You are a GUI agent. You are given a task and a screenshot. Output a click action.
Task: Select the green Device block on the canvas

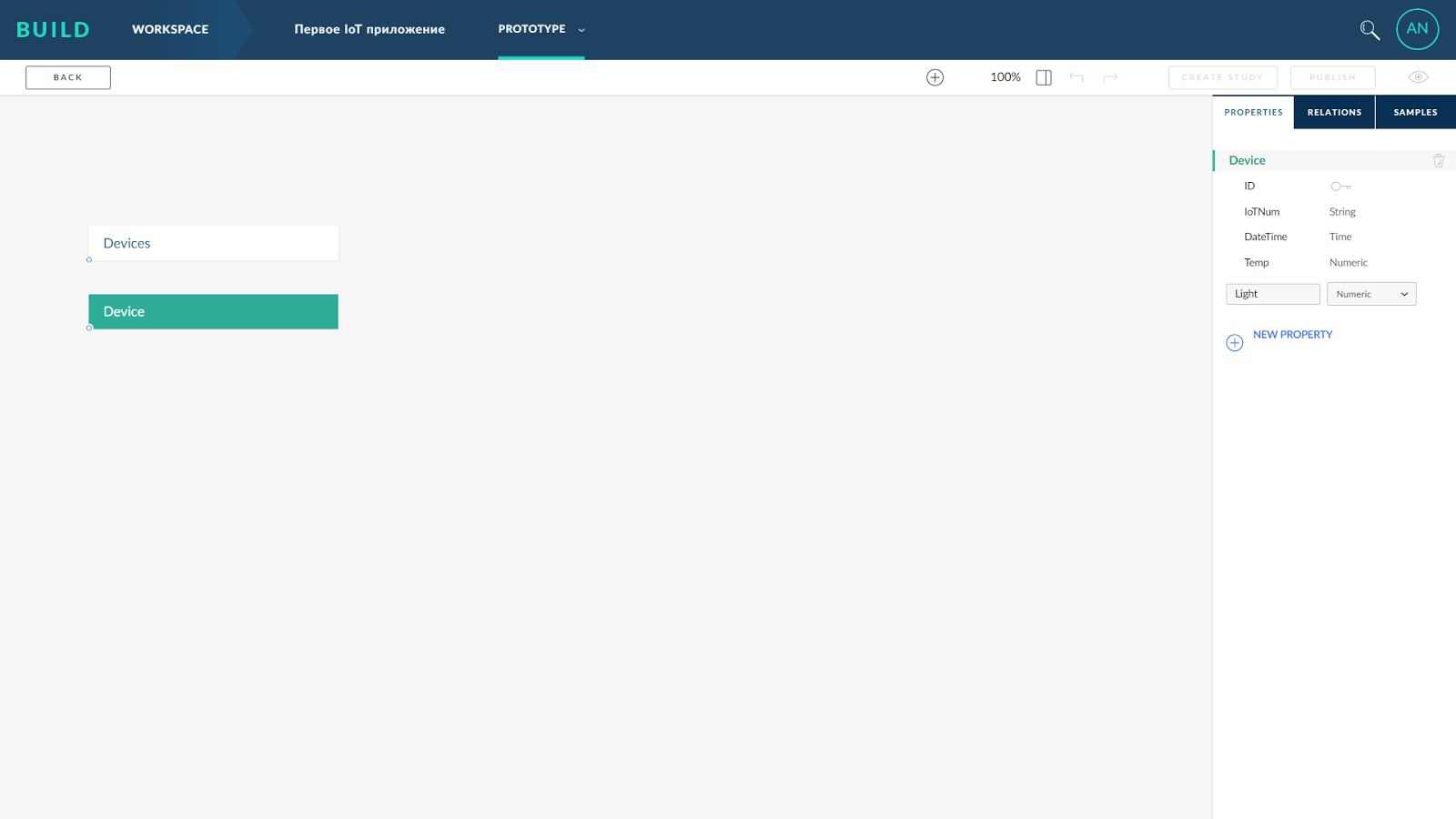pos(212,311)
